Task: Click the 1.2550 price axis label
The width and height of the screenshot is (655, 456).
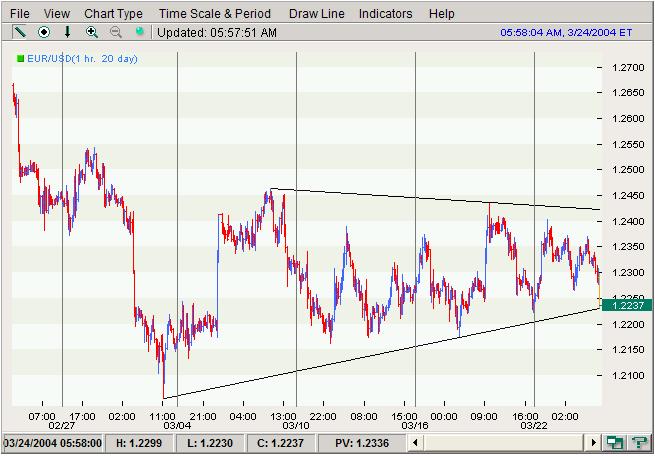Action: [x=628, y=144]
